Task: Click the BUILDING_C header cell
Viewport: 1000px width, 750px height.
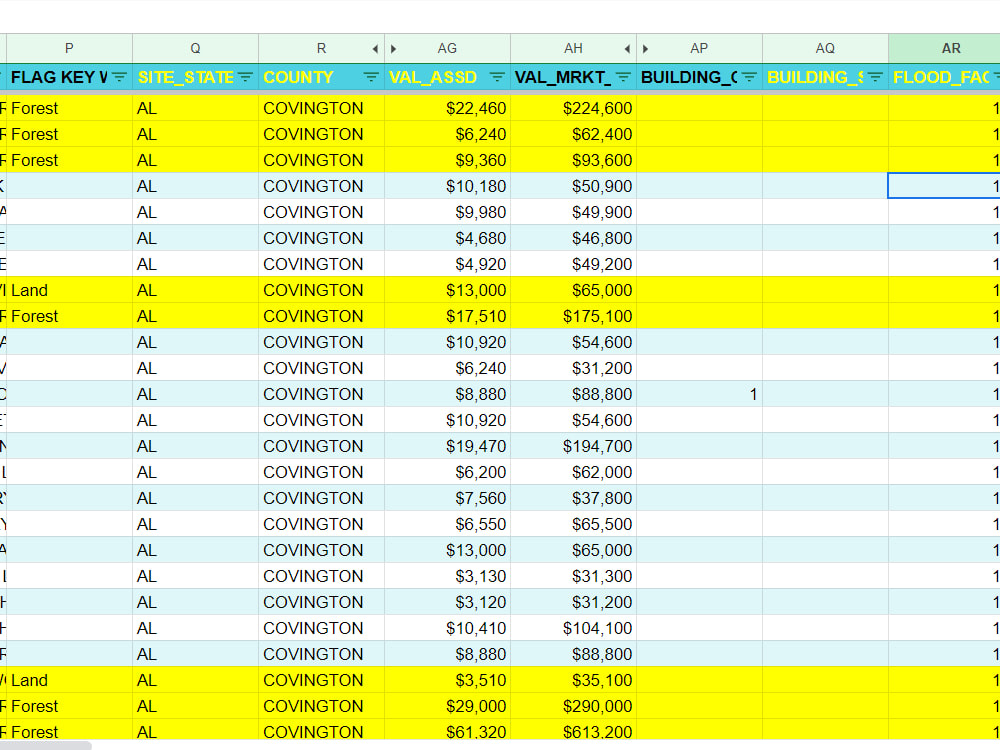Action: pyautogui.click(x=699, y=77)
